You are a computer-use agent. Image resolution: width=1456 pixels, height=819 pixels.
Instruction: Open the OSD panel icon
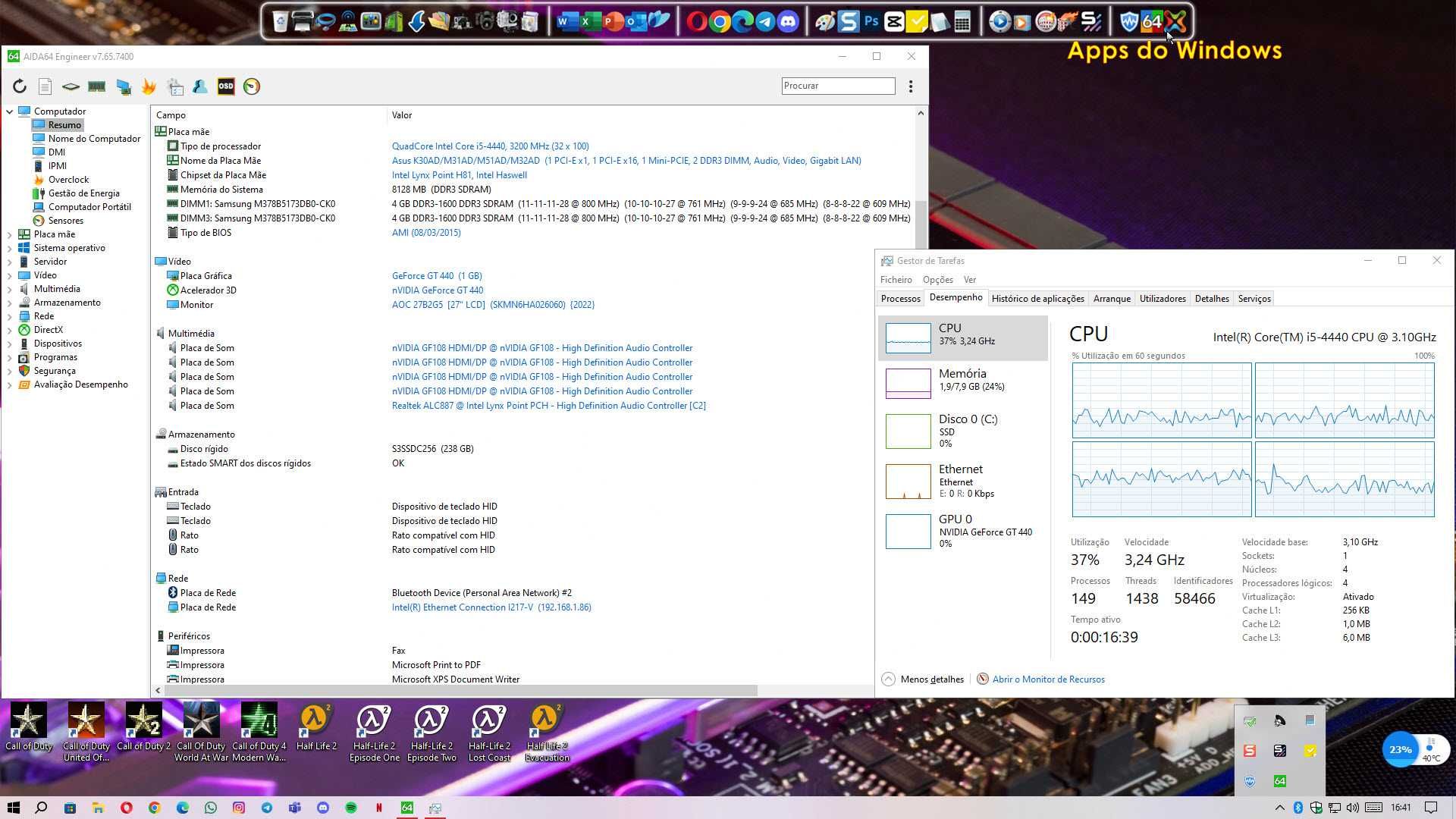coord(226,86)
